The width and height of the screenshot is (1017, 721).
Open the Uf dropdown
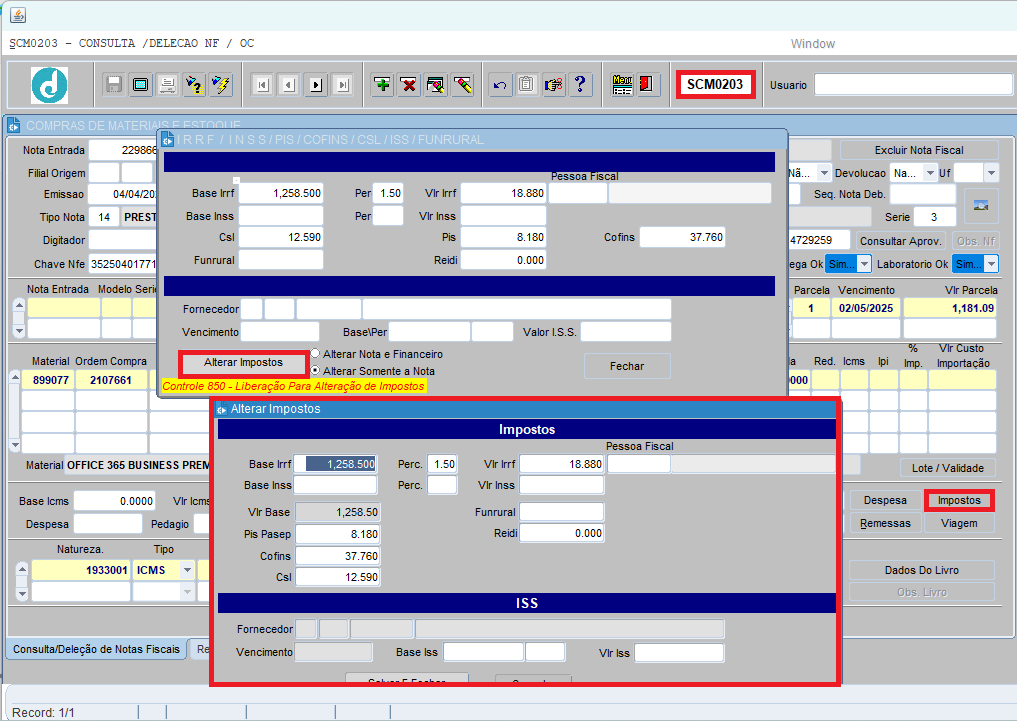coord(991,173)
